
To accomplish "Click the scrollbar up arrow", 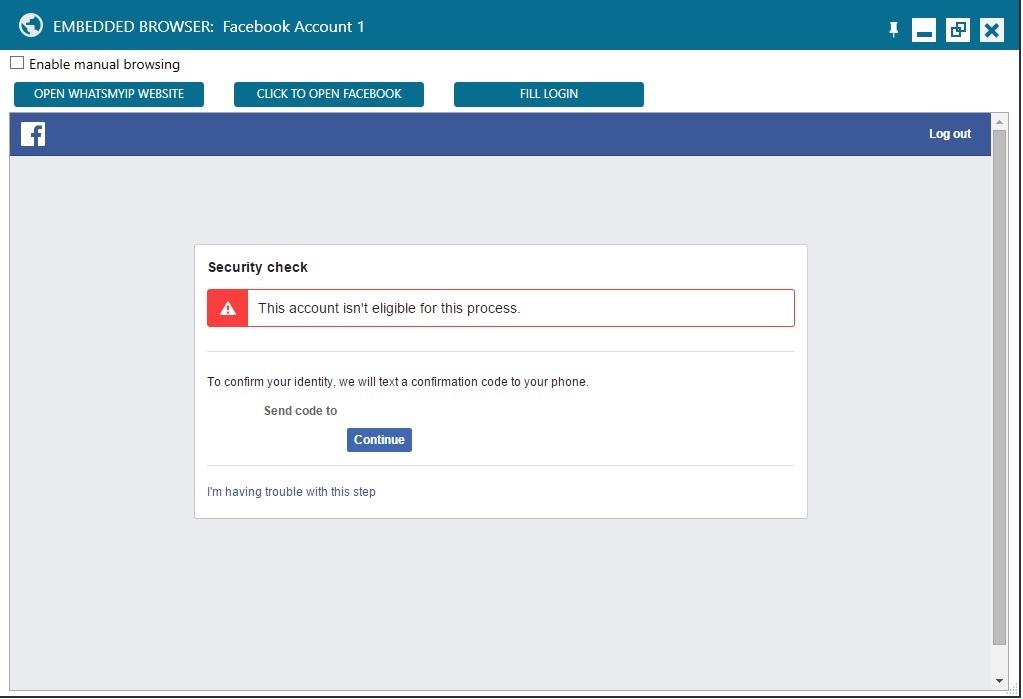I will tap(999, 122).
